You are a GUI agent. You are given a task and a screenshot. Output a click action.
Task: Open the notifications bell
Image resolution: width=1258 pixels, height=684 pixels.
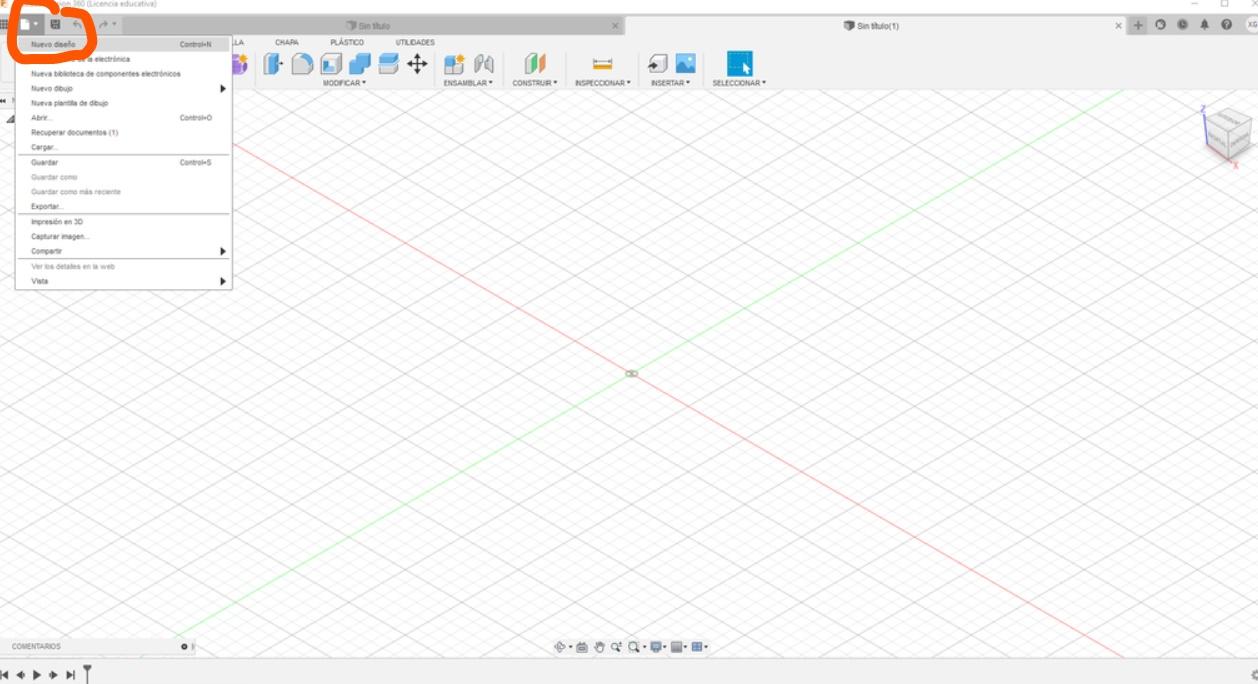(1205, 25)
